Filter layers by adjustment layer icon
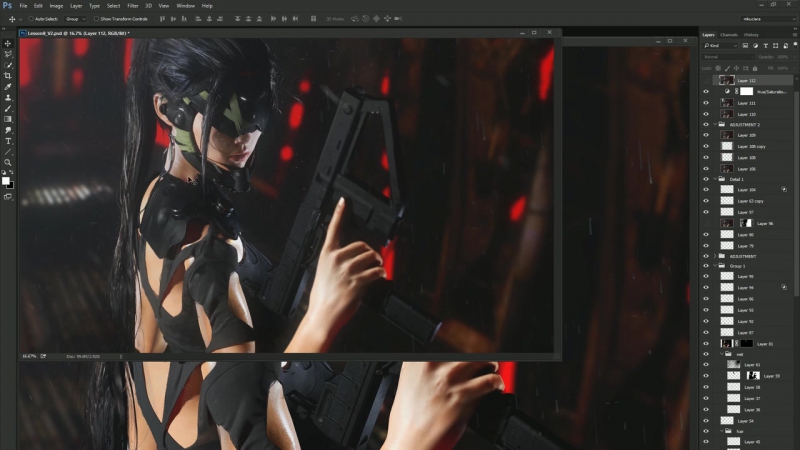 tap(756, 45)
